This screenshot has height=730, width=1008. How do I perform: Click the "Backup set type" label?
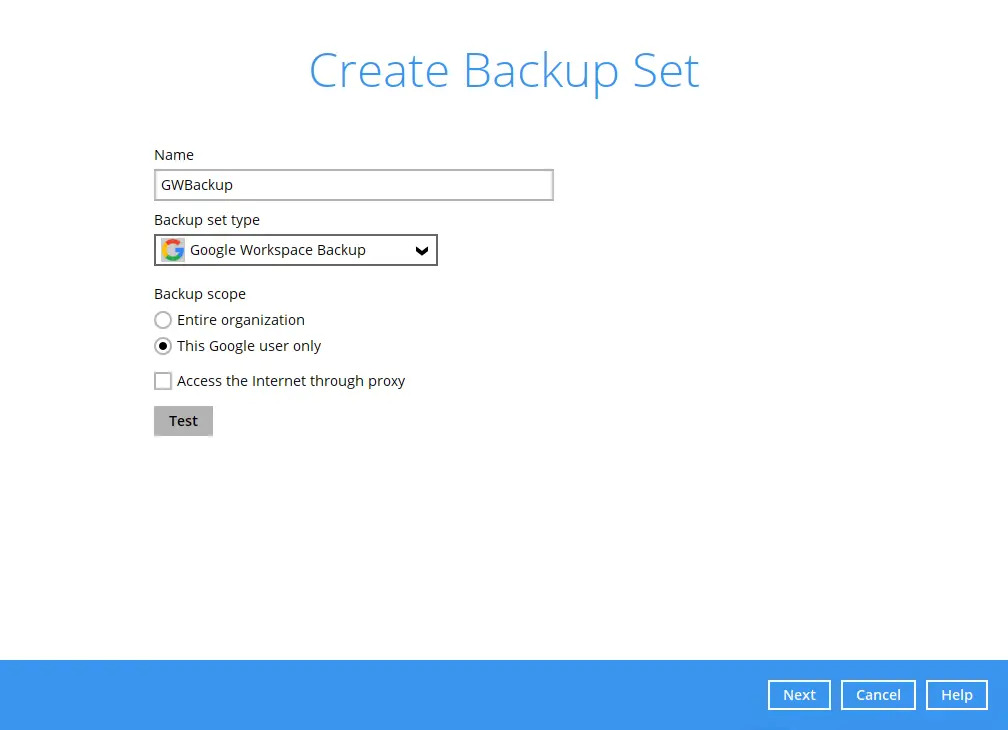point(207,220)
